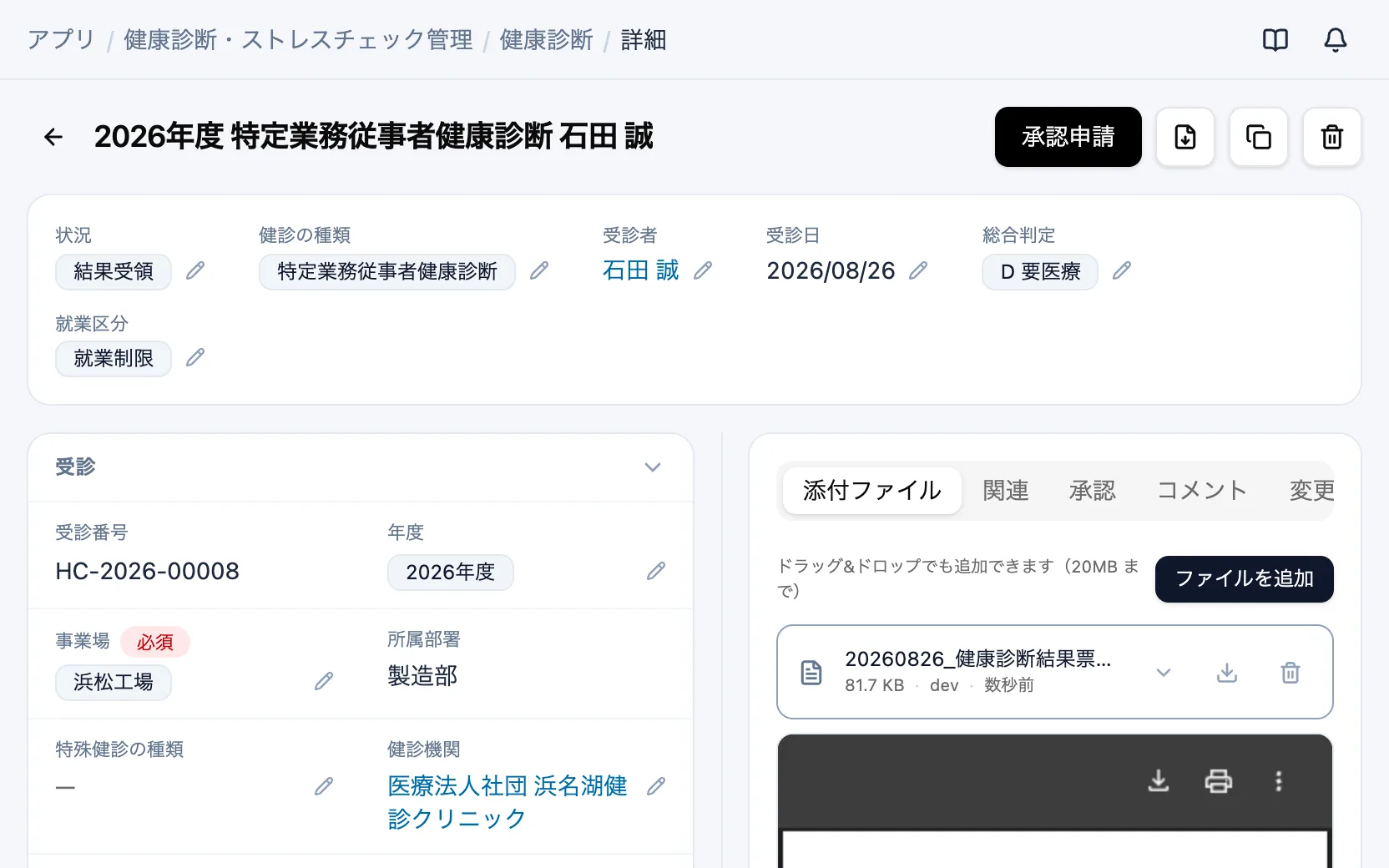1389x868 pixels.
Task: Select the 添付ファイル tab
Action: (872, 491)
